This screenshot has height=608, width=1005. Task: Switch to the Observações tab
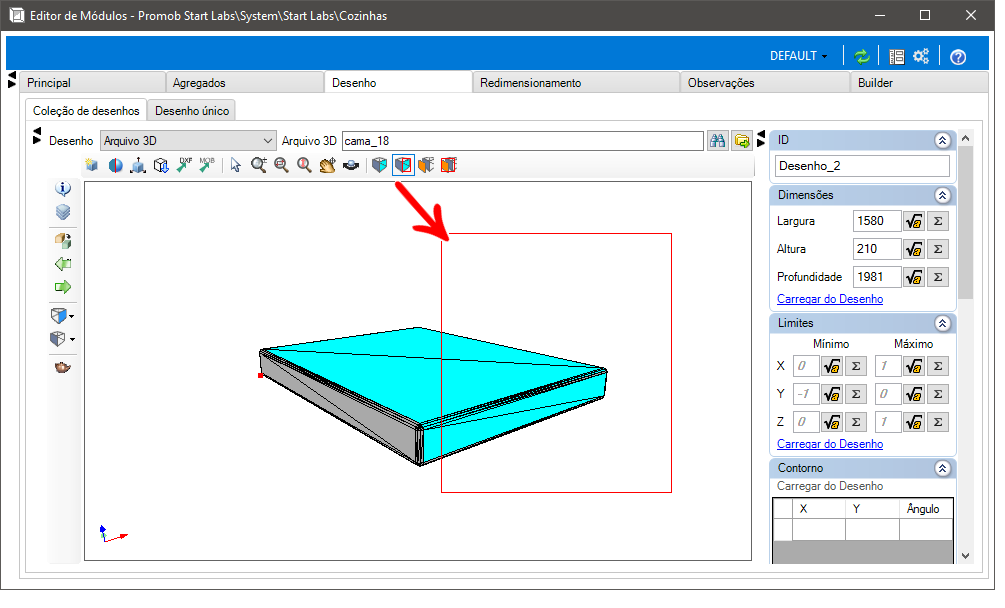click(x=765, y=83)
